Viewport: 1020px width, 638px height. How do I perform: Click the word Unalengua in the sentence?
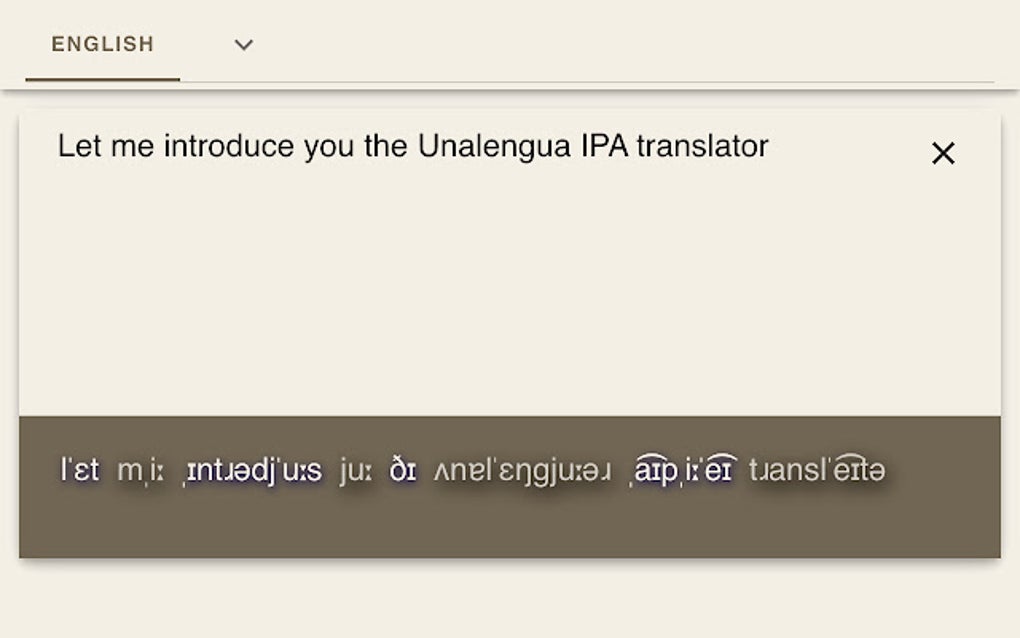point(491,146)
